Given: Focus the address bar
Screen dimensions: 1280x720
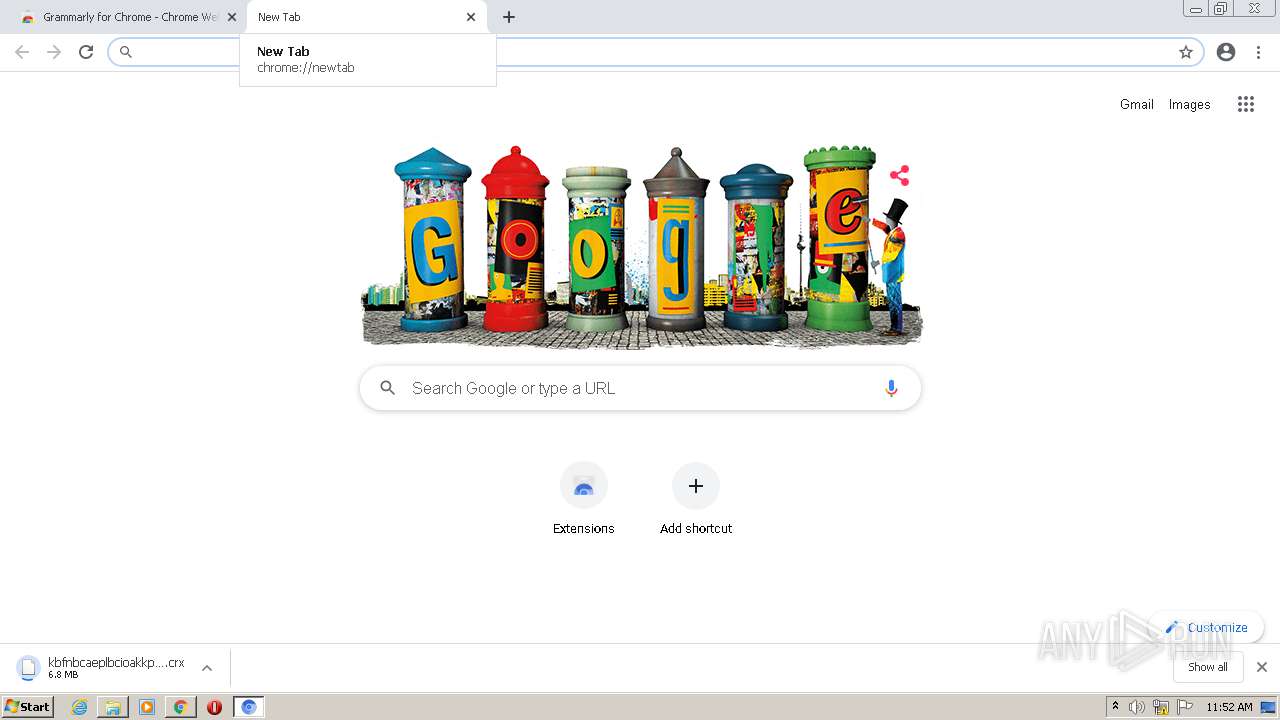Looking at the screenshot, I should [x=655, y=52].
